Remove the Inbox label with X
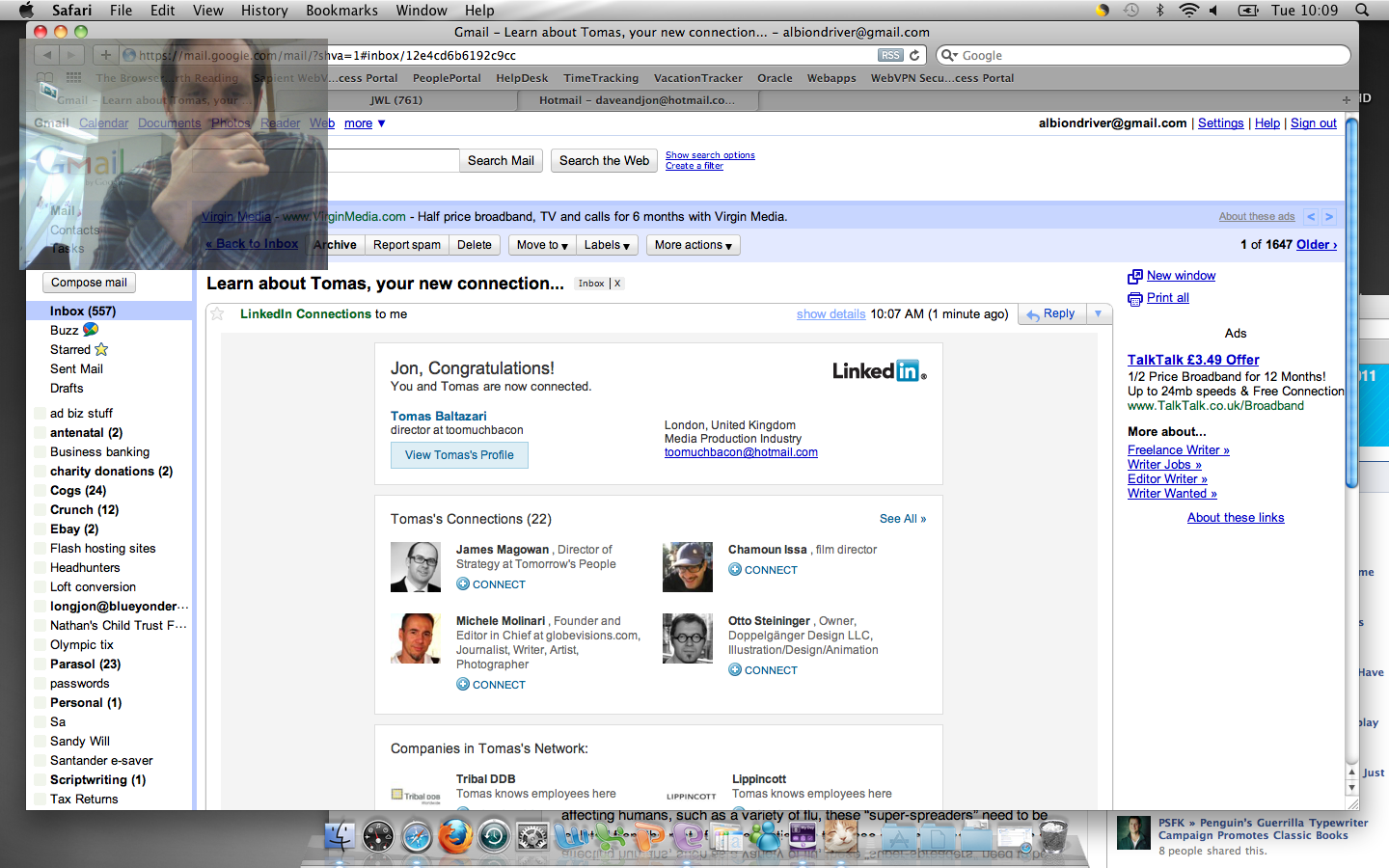Viewport: 1389px width, 868px height. click(x=617, y=284)
